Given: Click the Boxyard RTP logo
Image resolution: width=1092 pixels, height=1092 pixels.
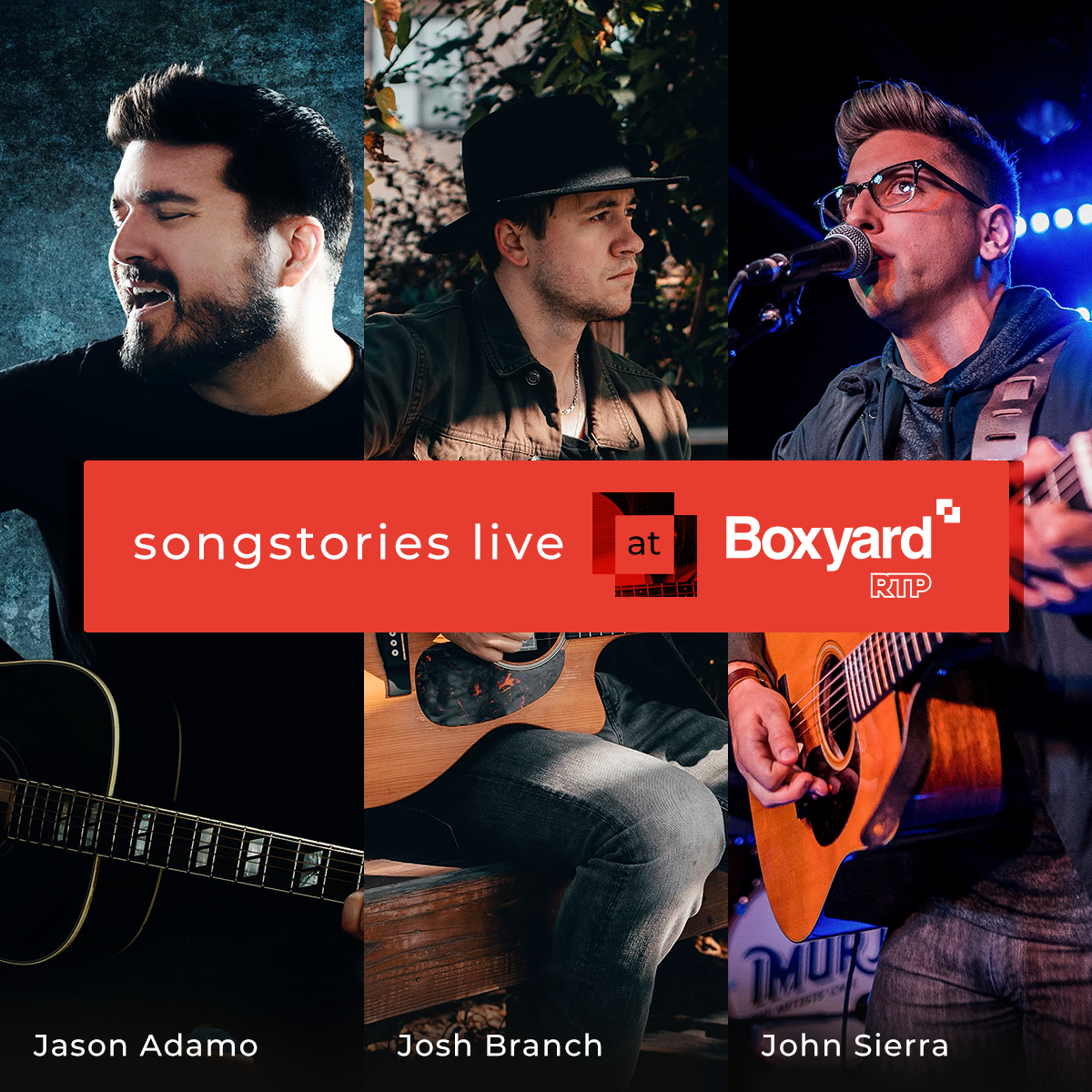Looking at the screenshot, I should (843, 549).
